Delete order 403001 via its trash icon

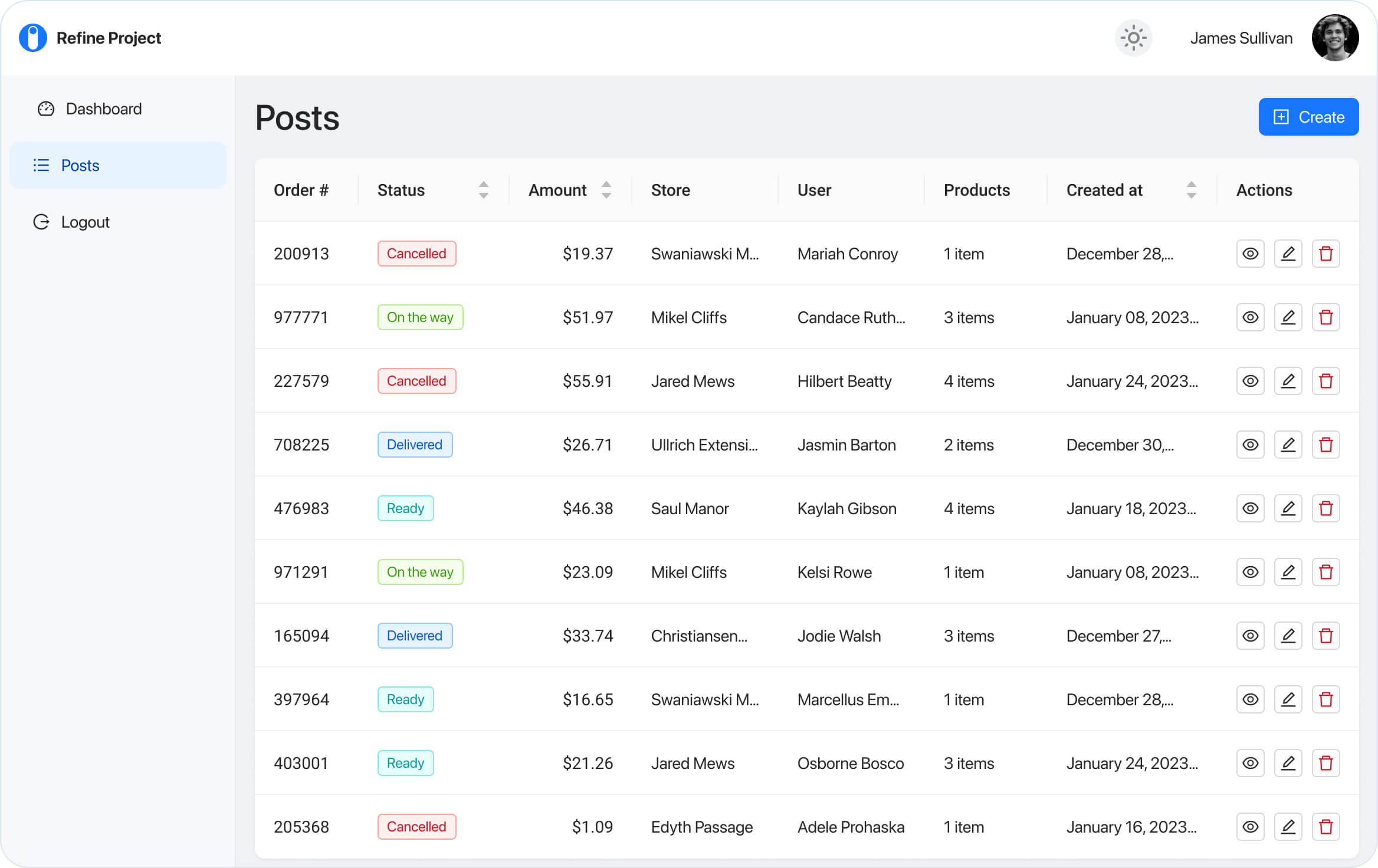(1326, 763)
